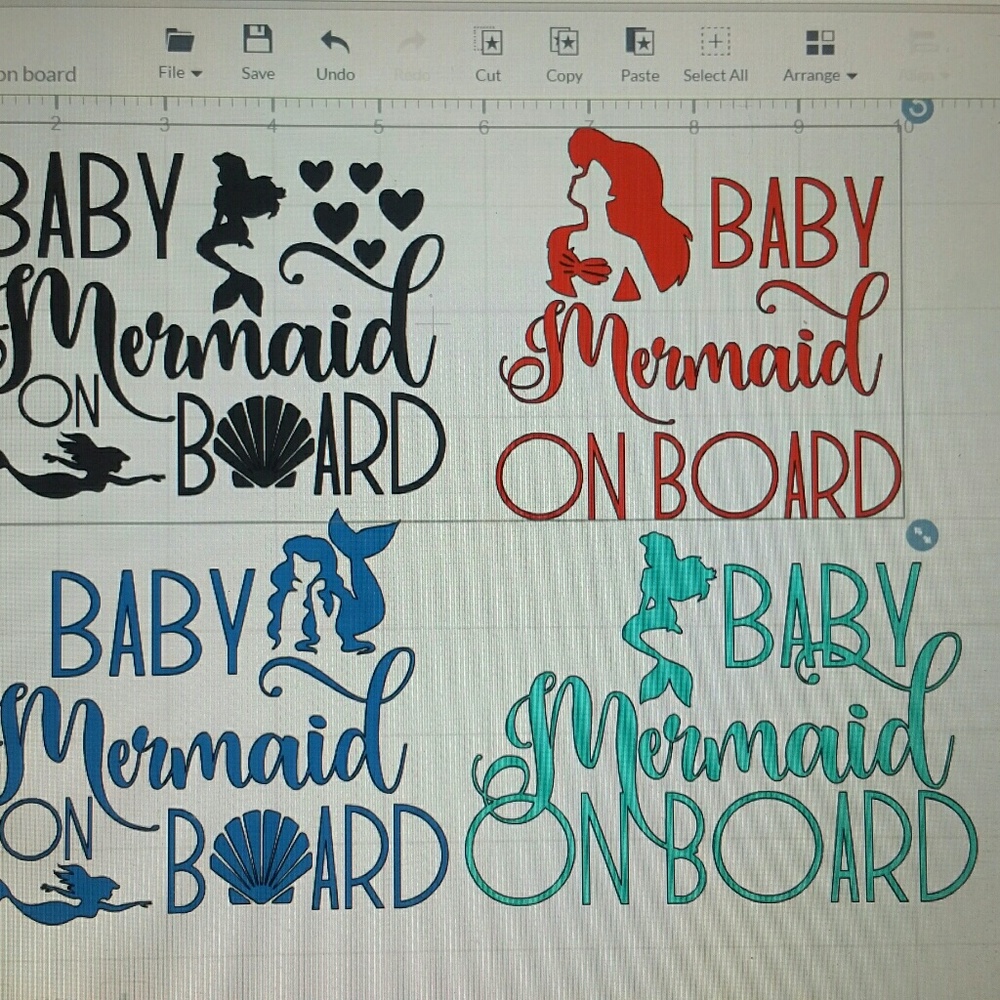Viewport: 1000px width, 1000px height.
Task: Select the red Baby Mermaid design
Action: coord(700,324)
